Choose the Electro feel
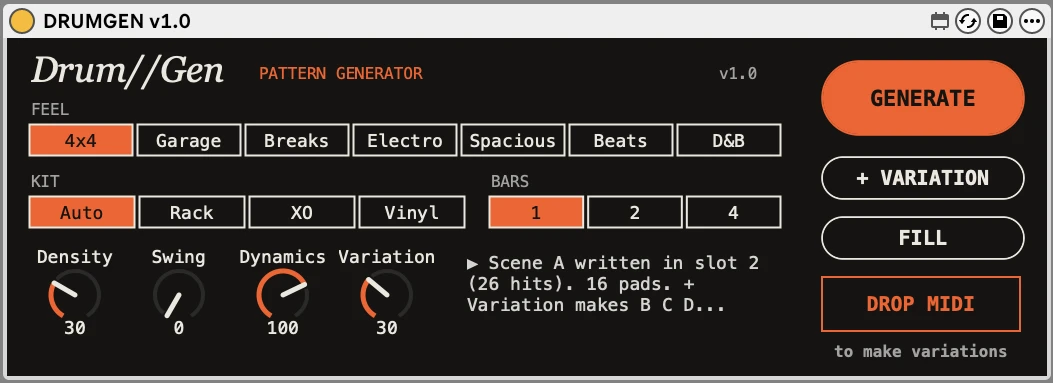This screenshot has width=1053, height=383. coord(404,140)
